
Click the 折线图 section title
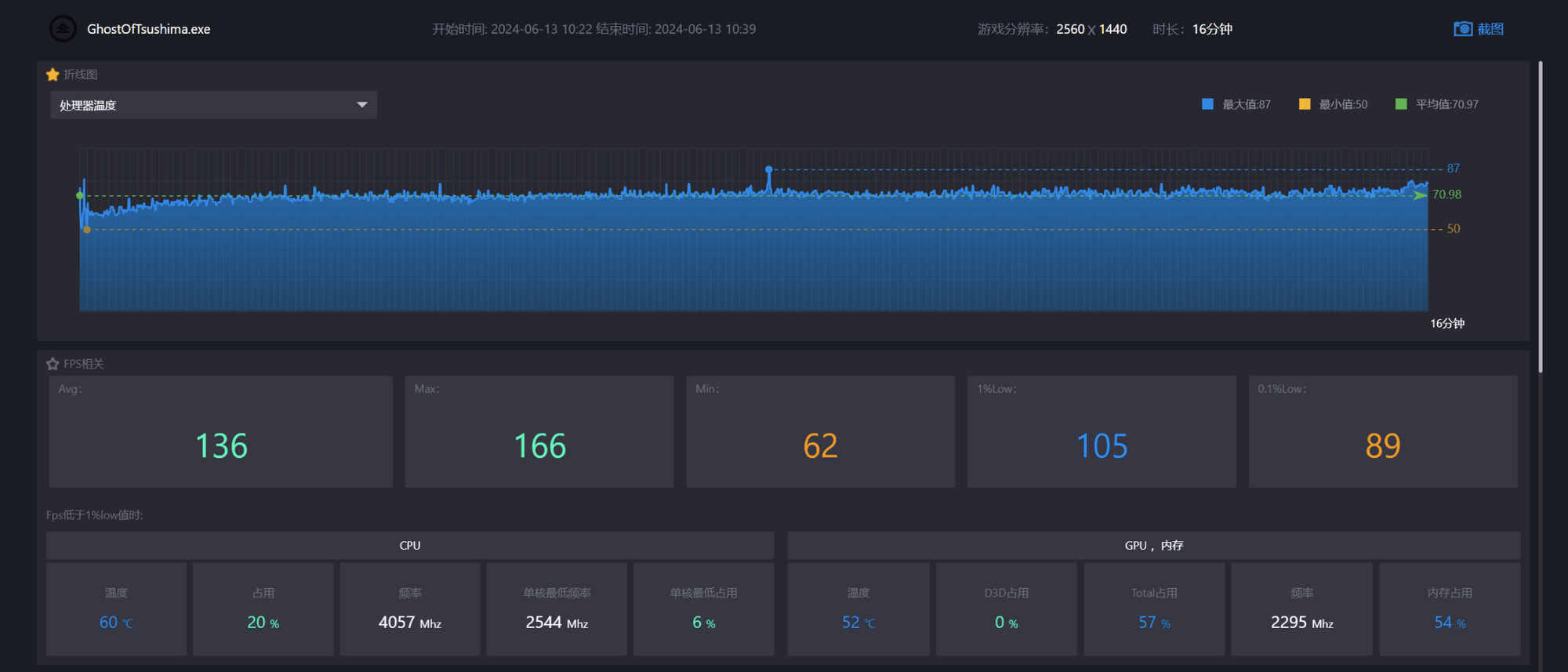81,74
